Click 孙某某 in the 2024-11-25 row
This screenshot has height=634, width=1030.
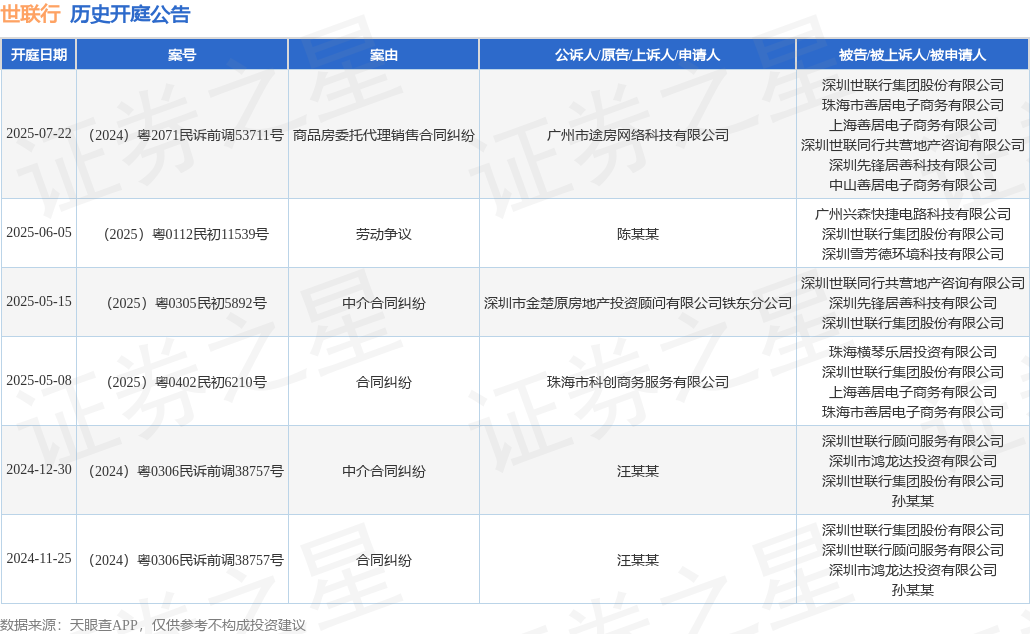tap(913, 591)
